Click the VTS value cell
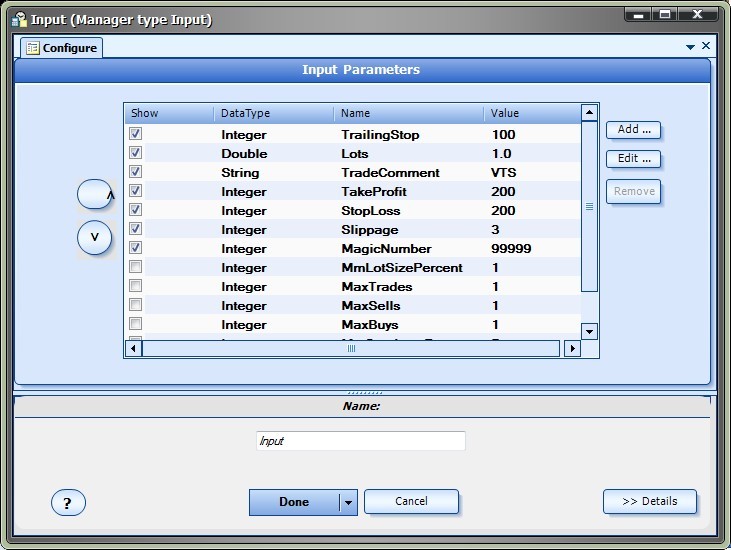731x550 pixels. point(503,173)
